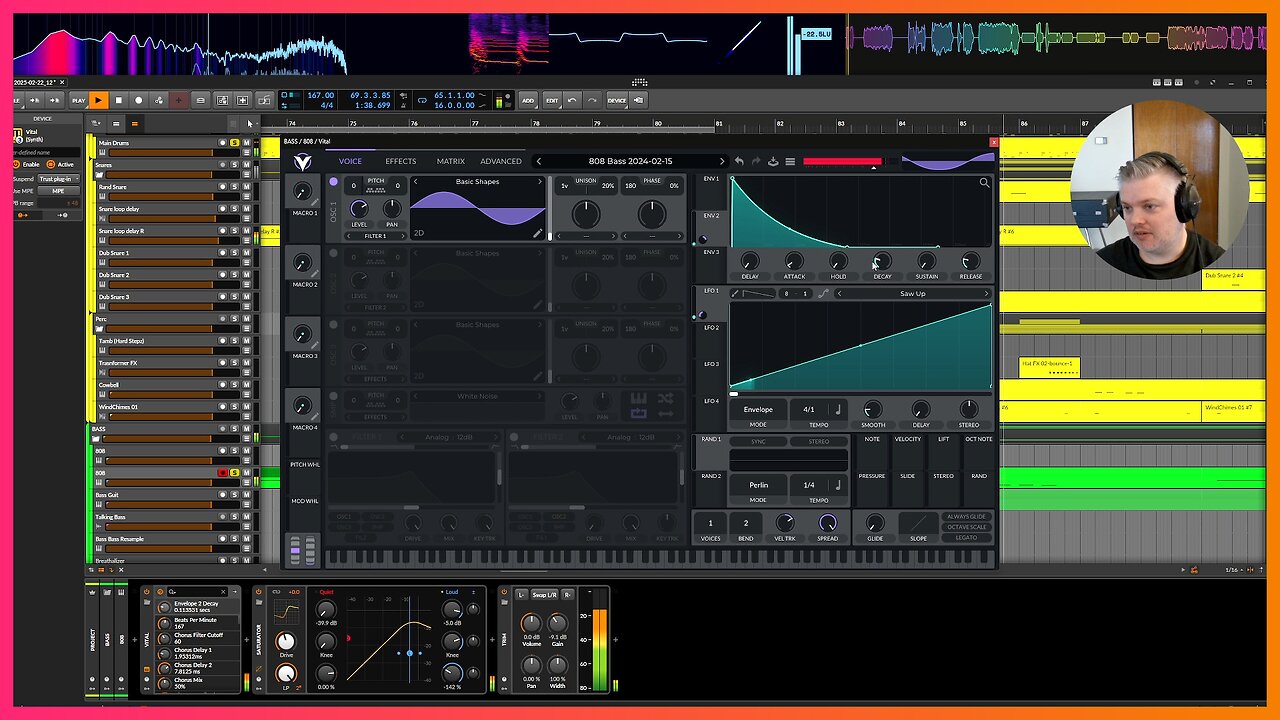Viewport: 1280px width, 720px height.
Task: Toggle OSC 1 on/off power button
Action: pyautogui.click(x=333, y=182)
